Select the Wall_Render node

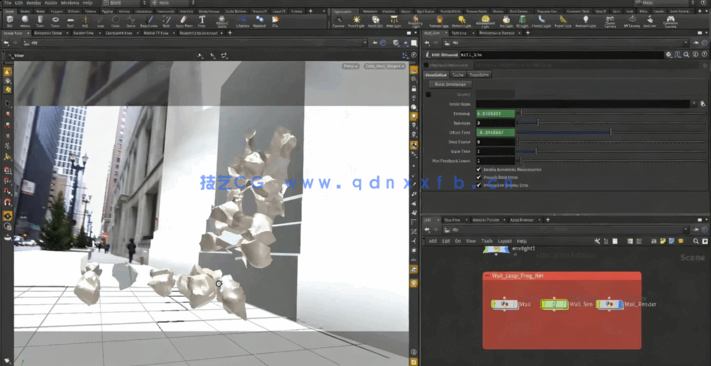point(610,305)
